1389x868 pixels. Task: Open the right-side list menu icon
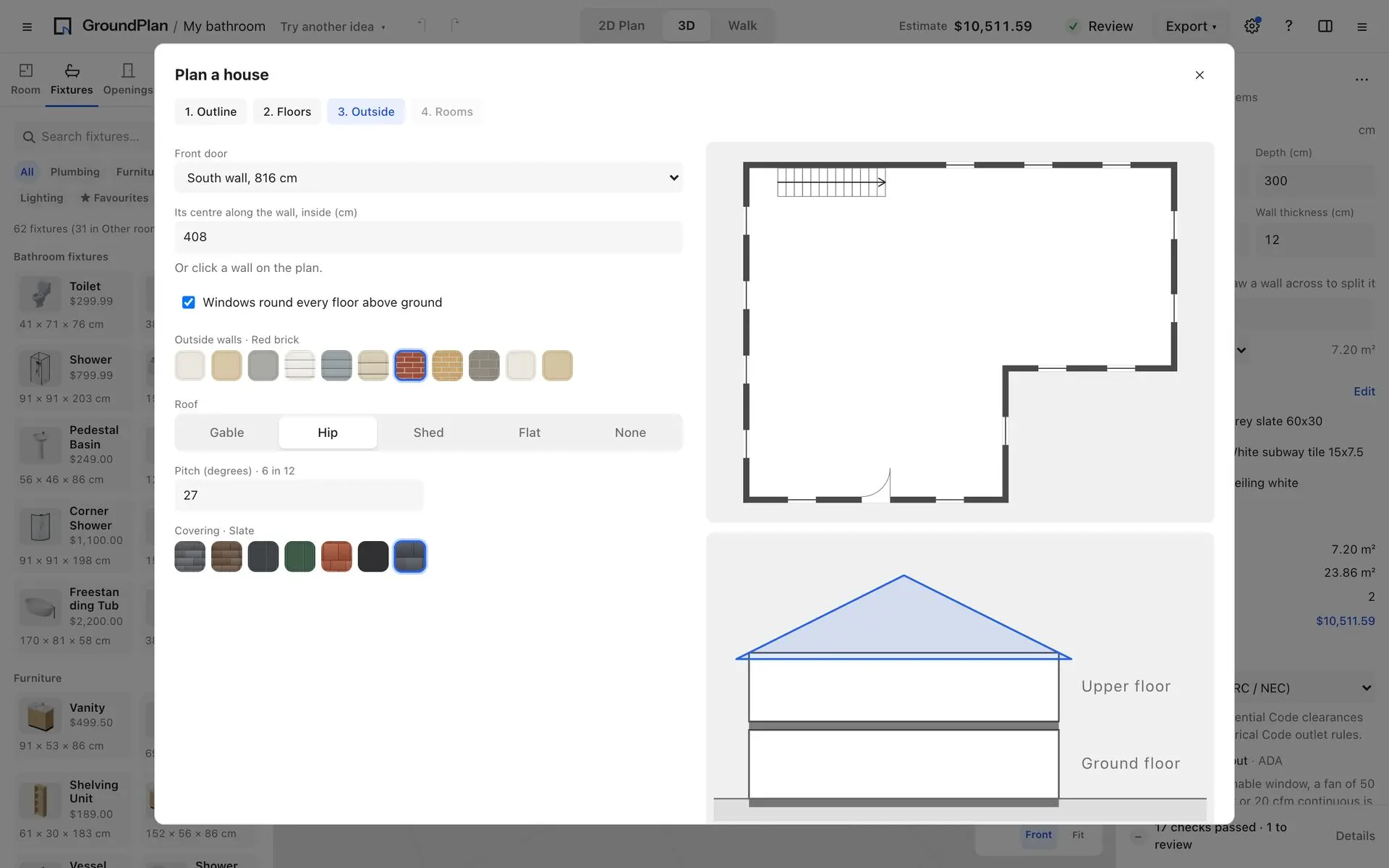[x=1362, y=27]
